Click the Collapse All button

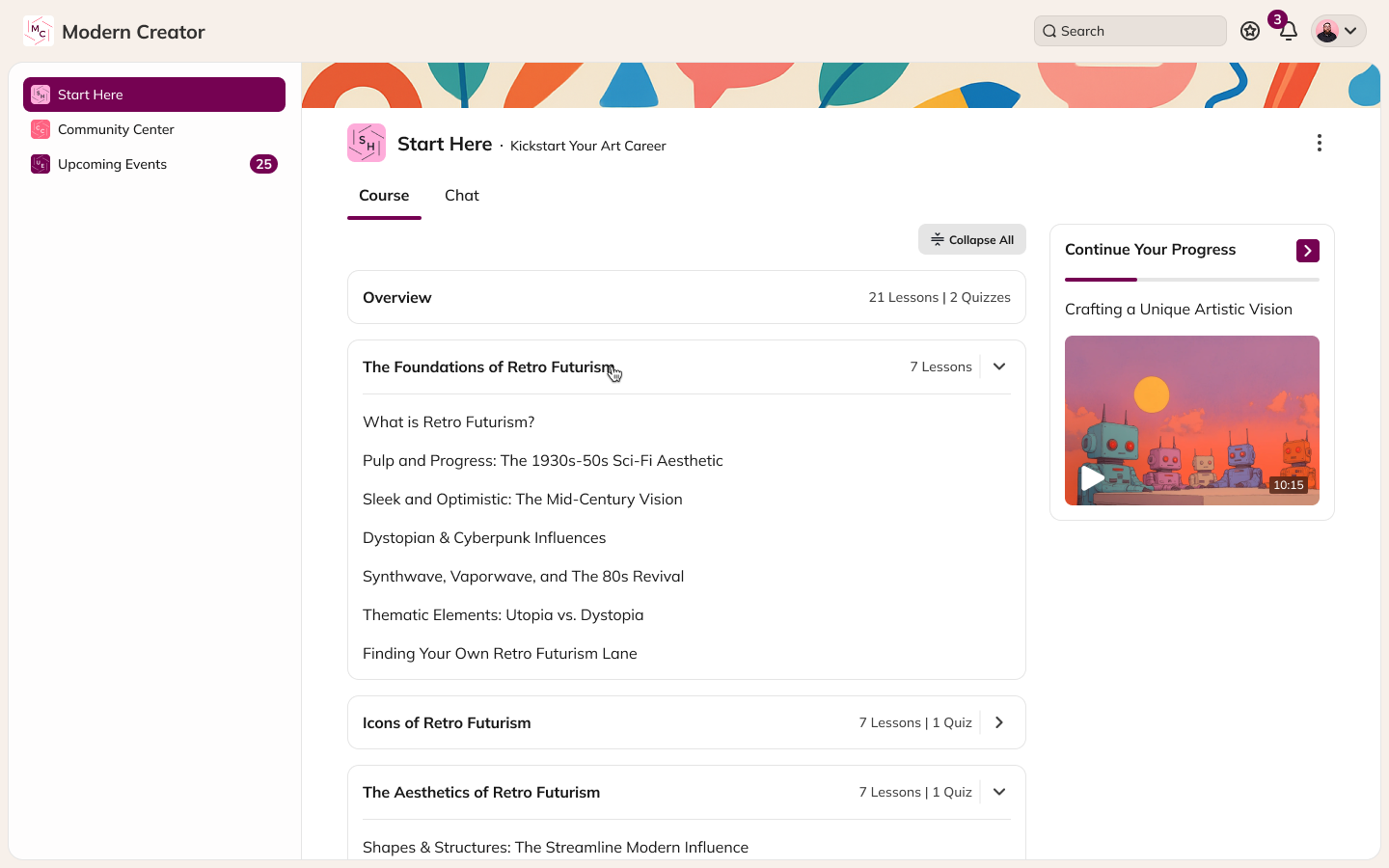click(971, 239)
